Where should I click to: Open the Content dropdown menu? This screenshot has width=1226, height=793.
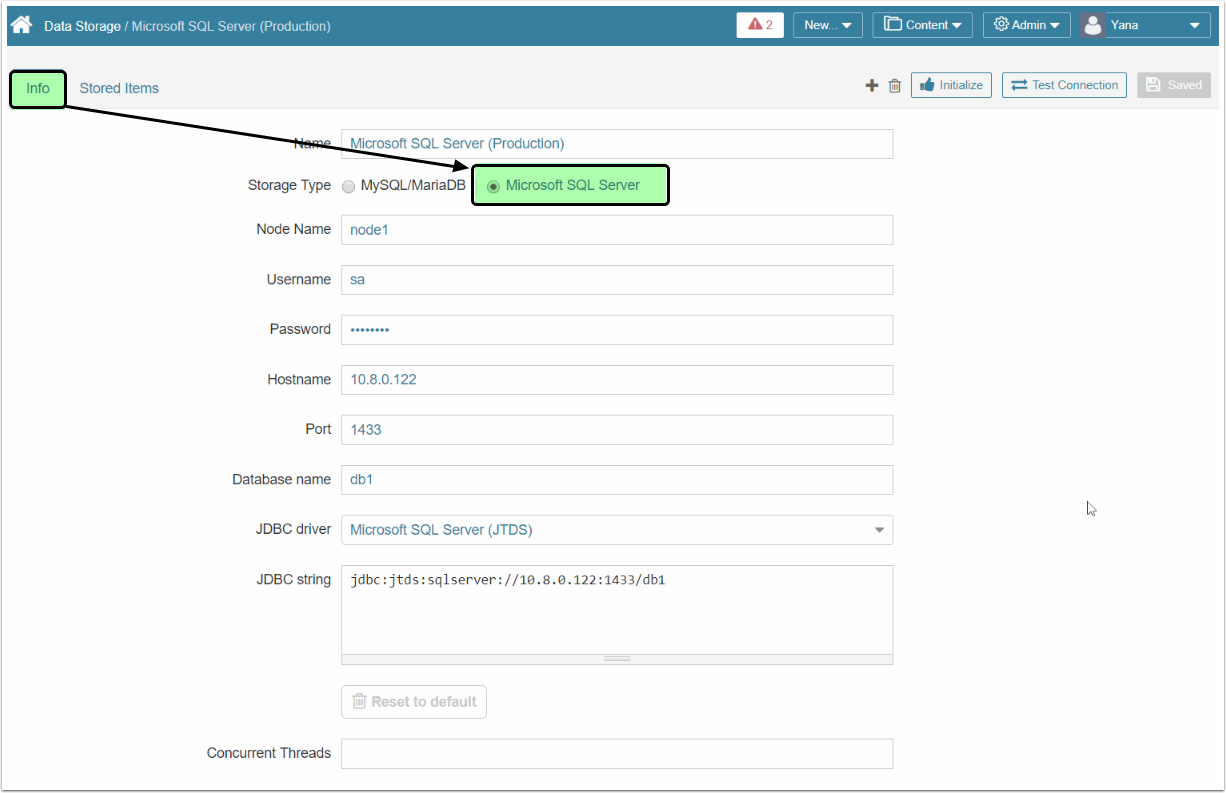tap(922, 25)
